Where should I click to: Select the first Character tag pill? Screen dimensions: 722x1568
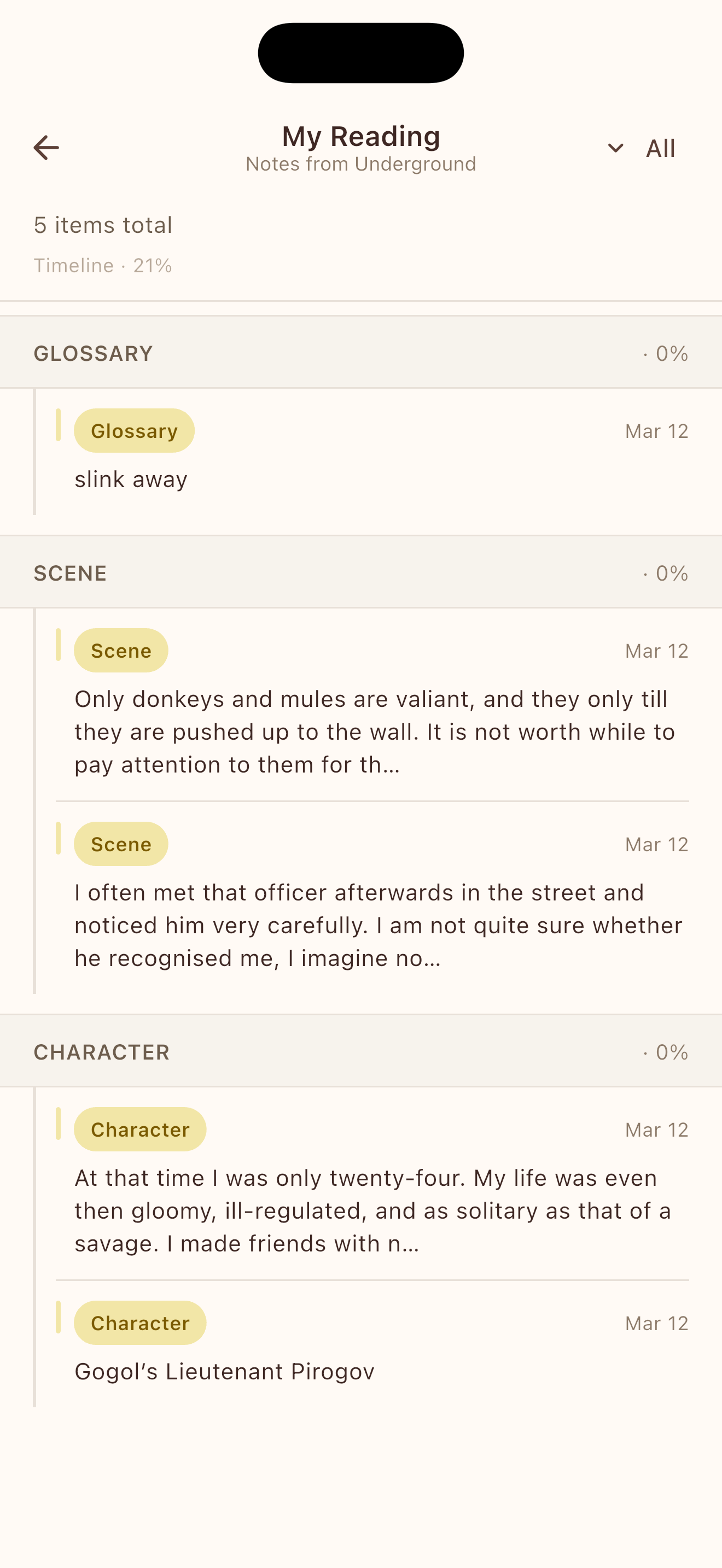tap(139, 1129)
